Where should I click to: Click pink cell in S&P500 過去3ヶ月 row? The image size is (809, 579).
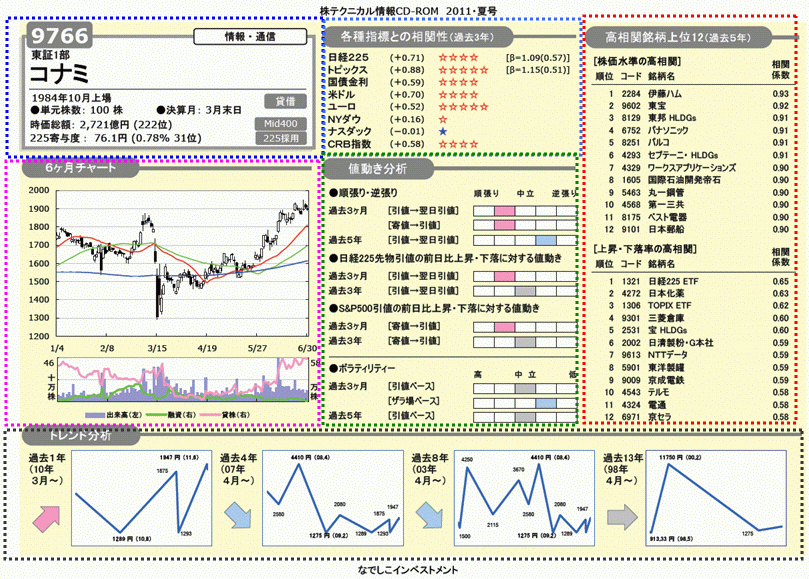click(x=505, y=328)
